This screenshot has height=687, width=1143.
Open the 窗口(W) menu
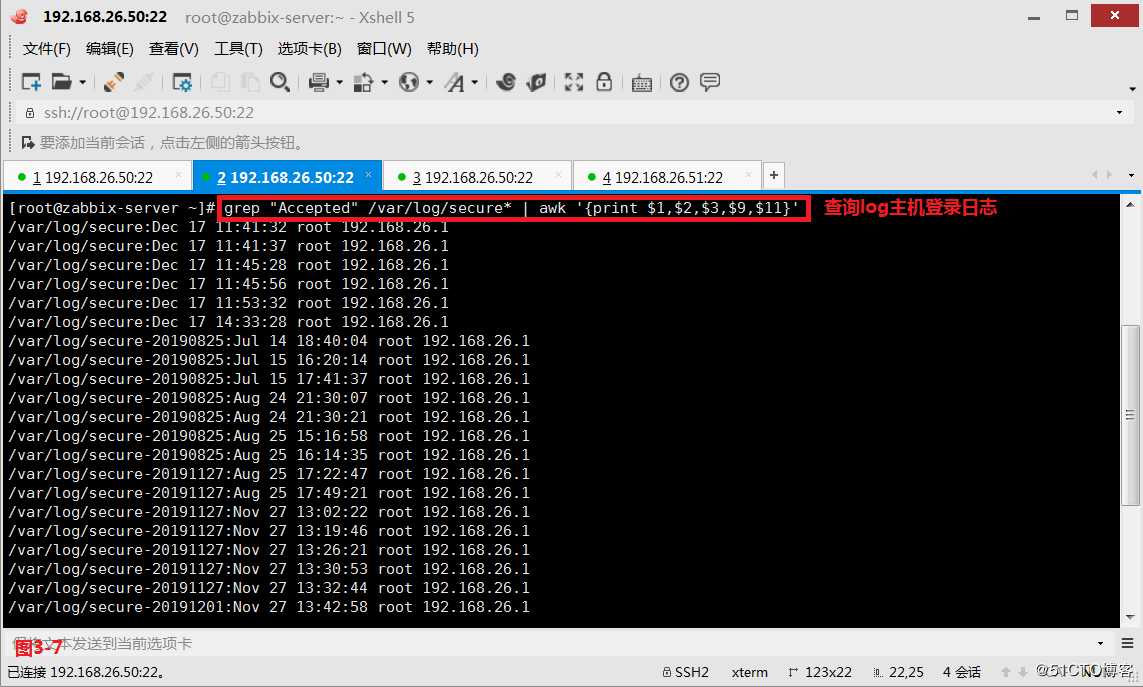pyautogui.click(x=384, y=49)
